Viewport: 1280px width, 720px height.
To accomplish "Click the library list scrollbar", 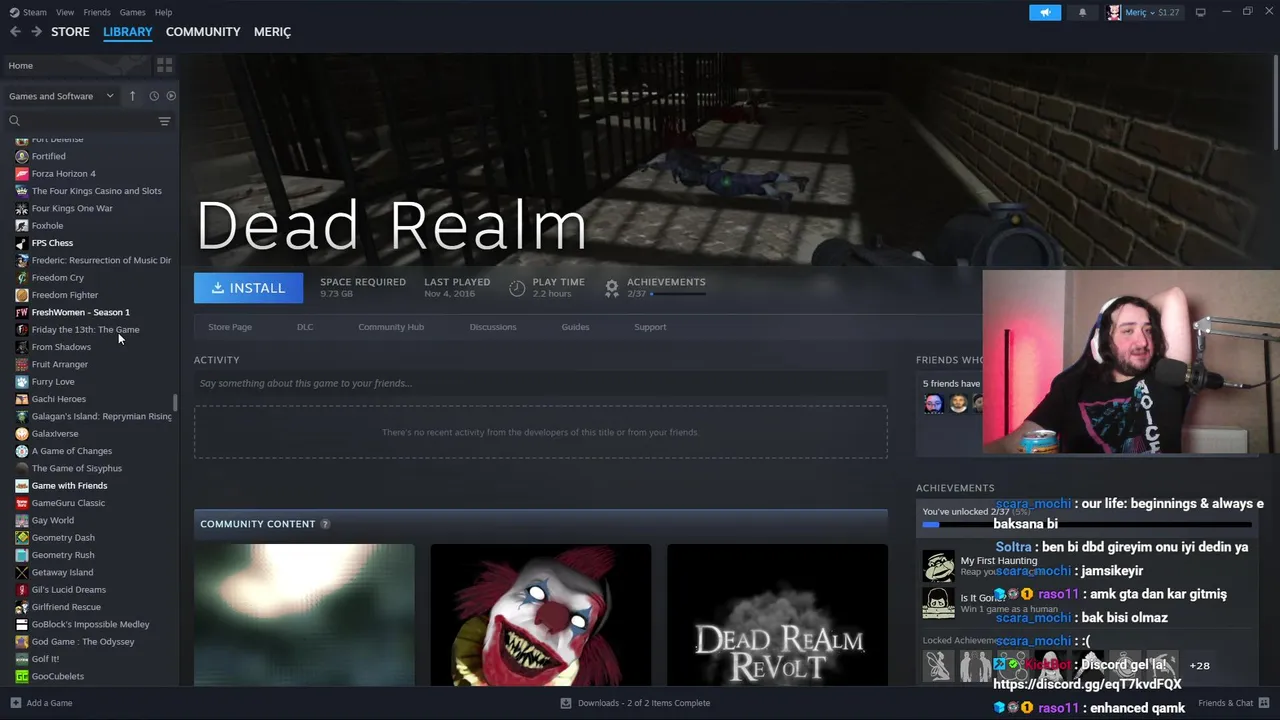I will [x=176, y=401].
